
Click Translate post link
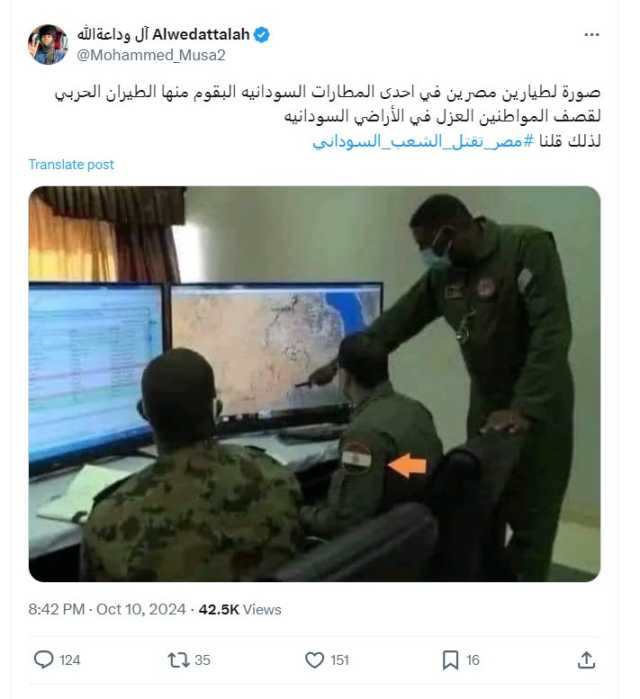click(x=71, y=164)
